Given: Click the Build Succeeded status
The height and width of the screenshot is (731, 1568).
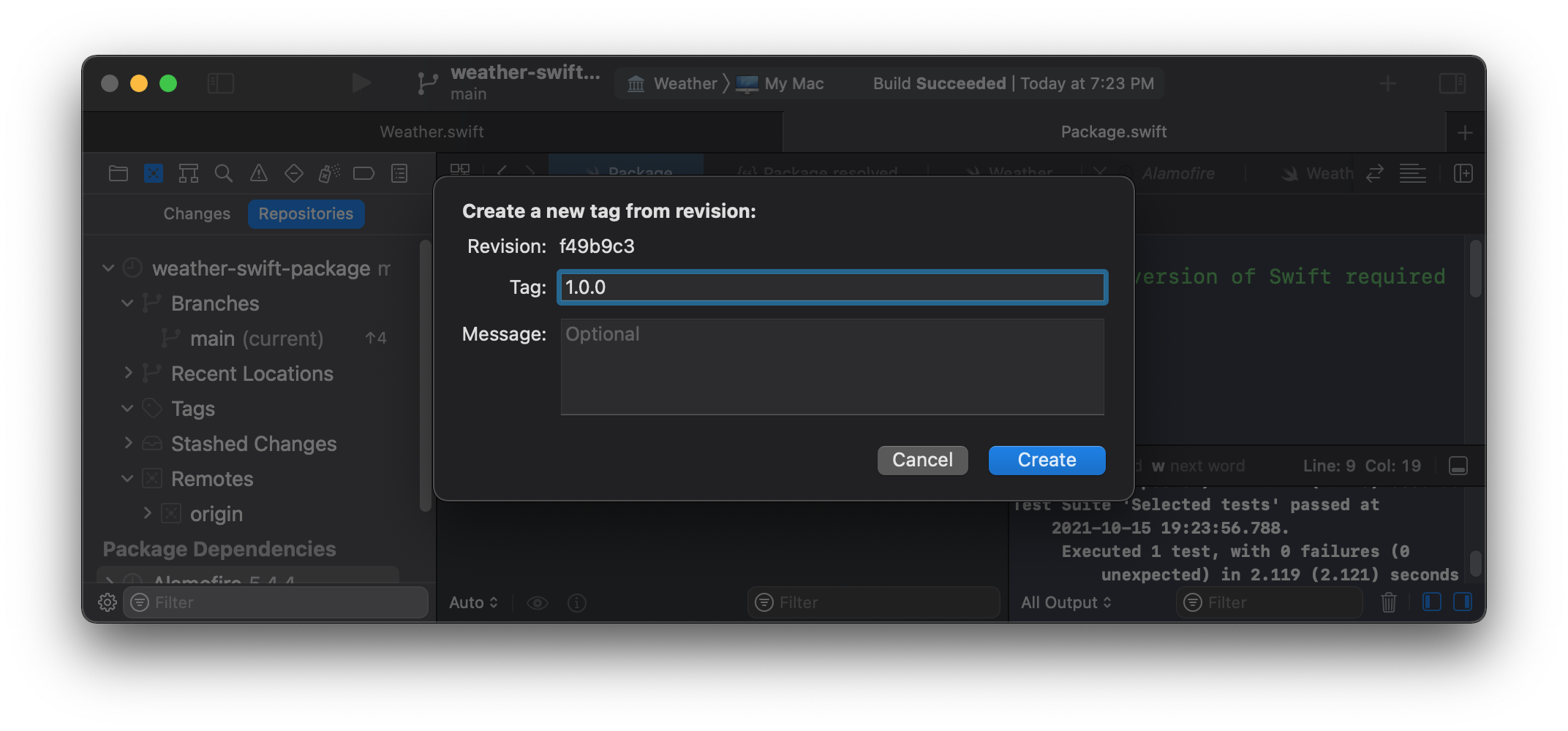Looking at the screenshot, I should [x=939, y=83].
